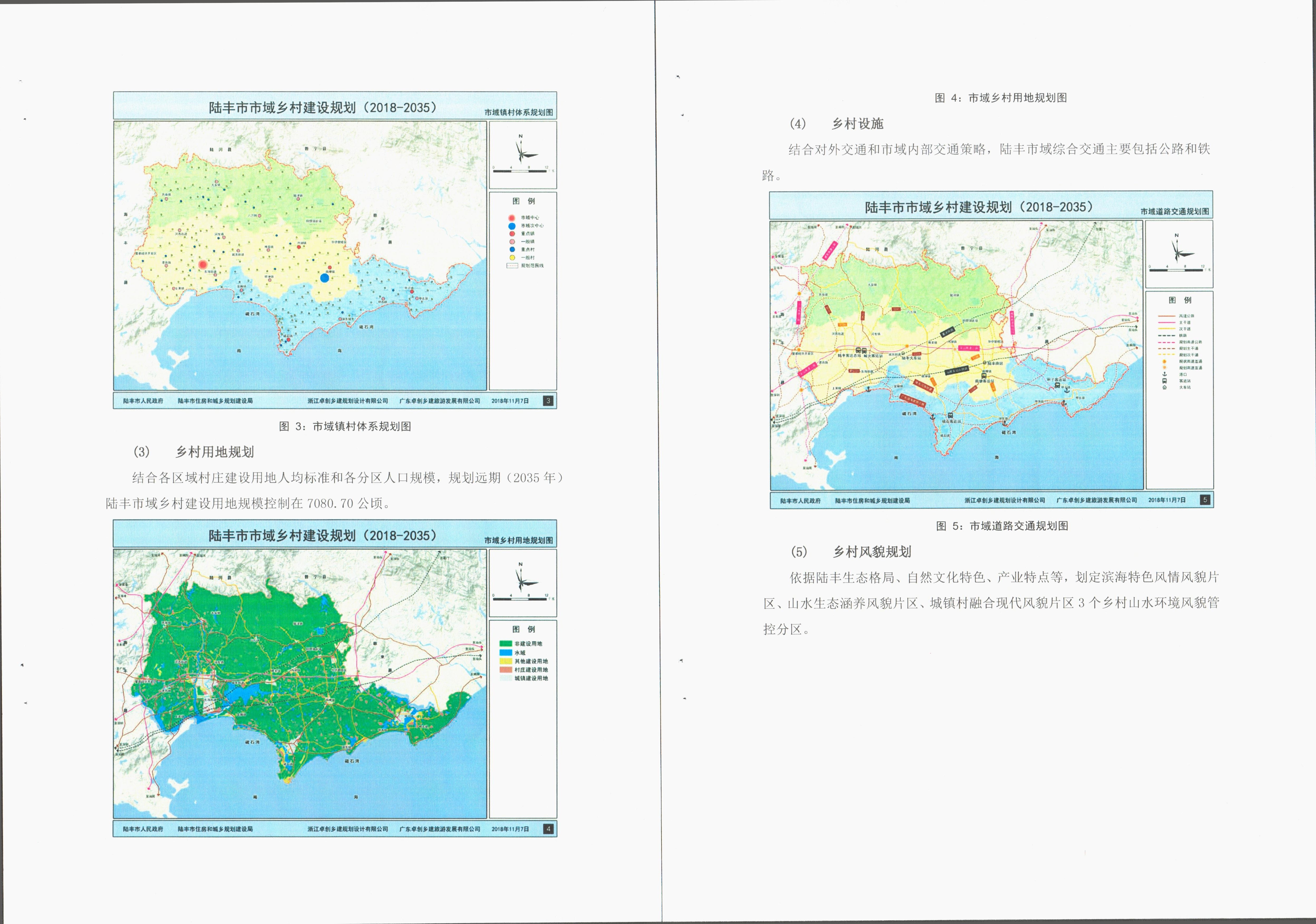Click the pink 一般镇 legend symbol
This screenshot has height=924, width=1316.
pos(513,242)
